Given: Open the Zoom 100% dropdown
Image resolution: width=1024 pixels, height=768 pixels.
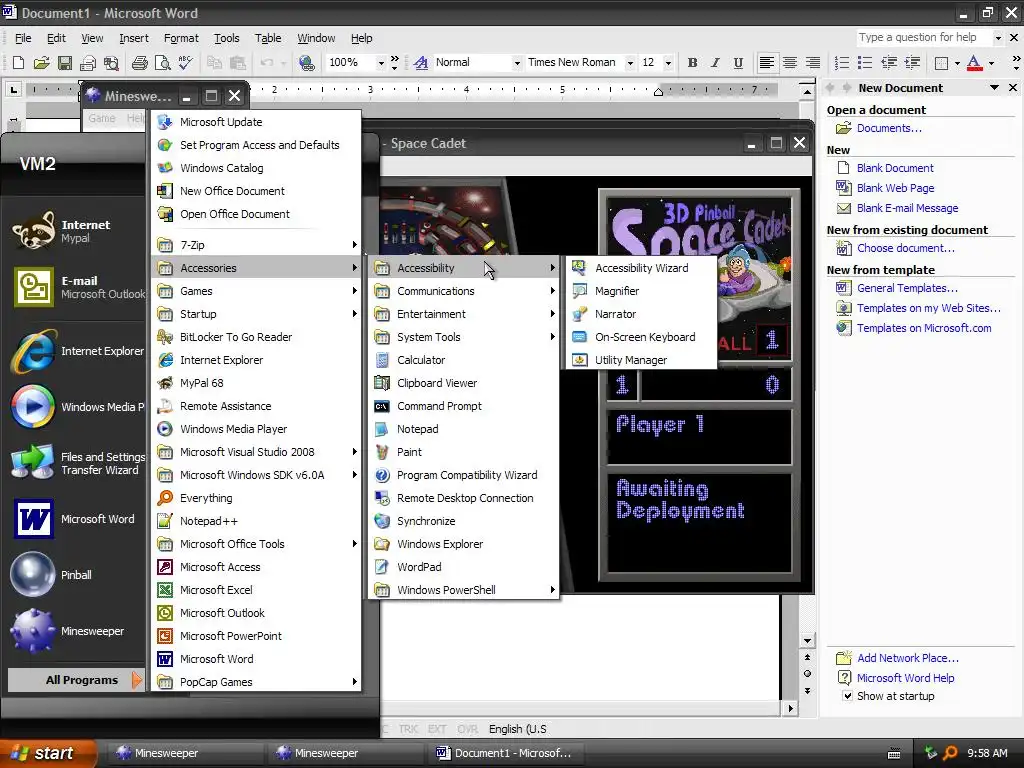Looking at the screenshot, I should (381, 63).
